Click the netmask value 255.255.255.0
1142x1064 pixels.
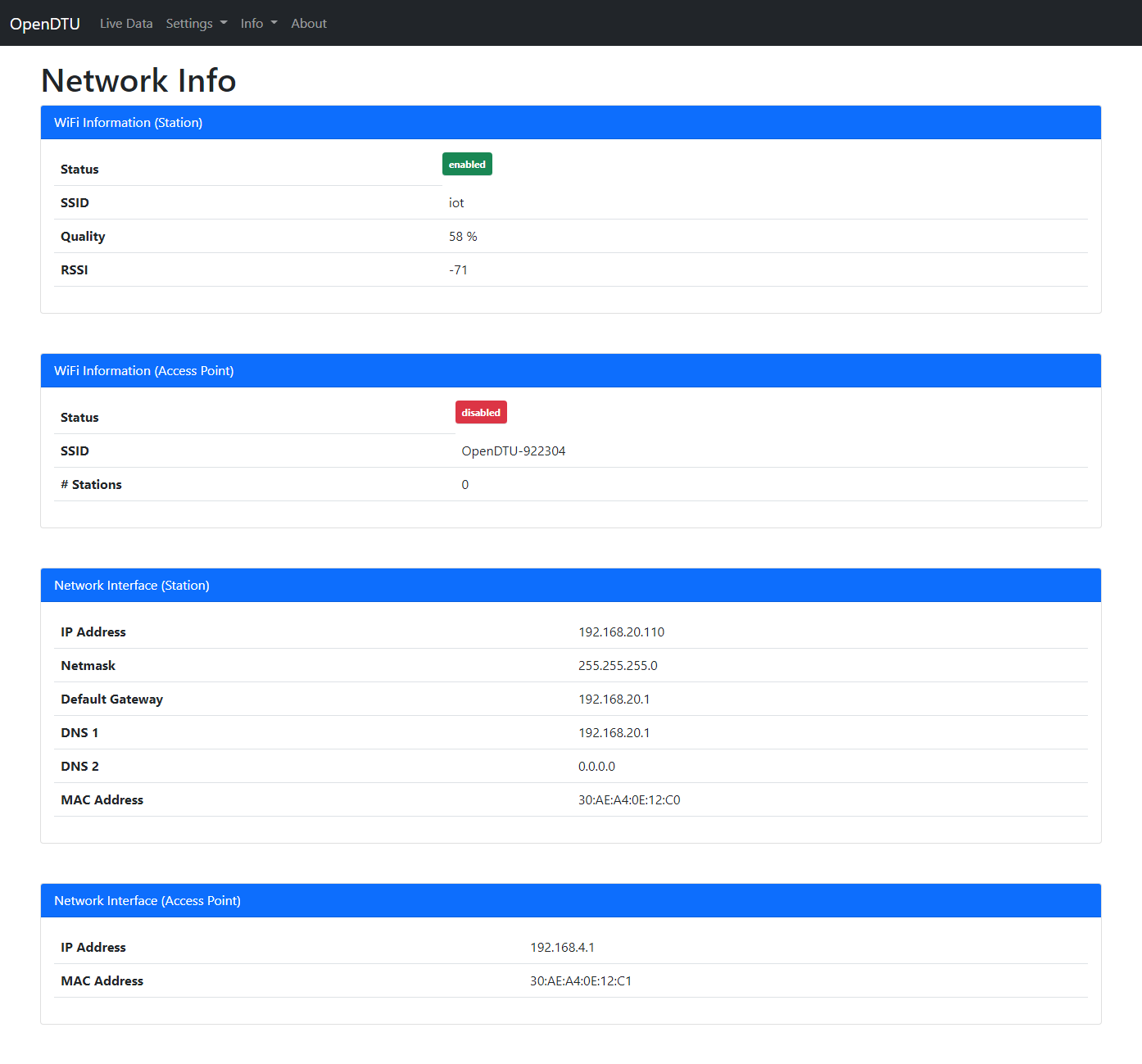(618, 666)
